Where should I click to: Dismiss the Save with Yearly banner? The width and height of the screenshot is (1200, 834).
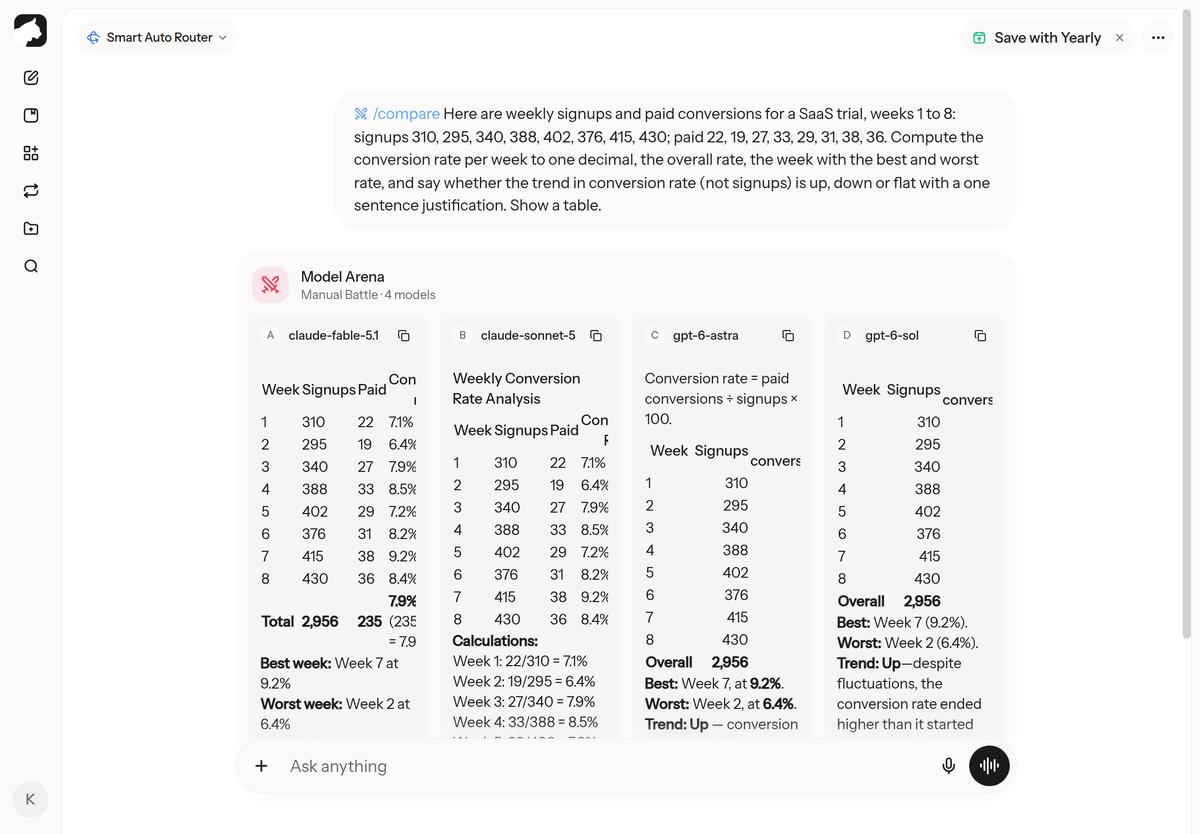1119,38
